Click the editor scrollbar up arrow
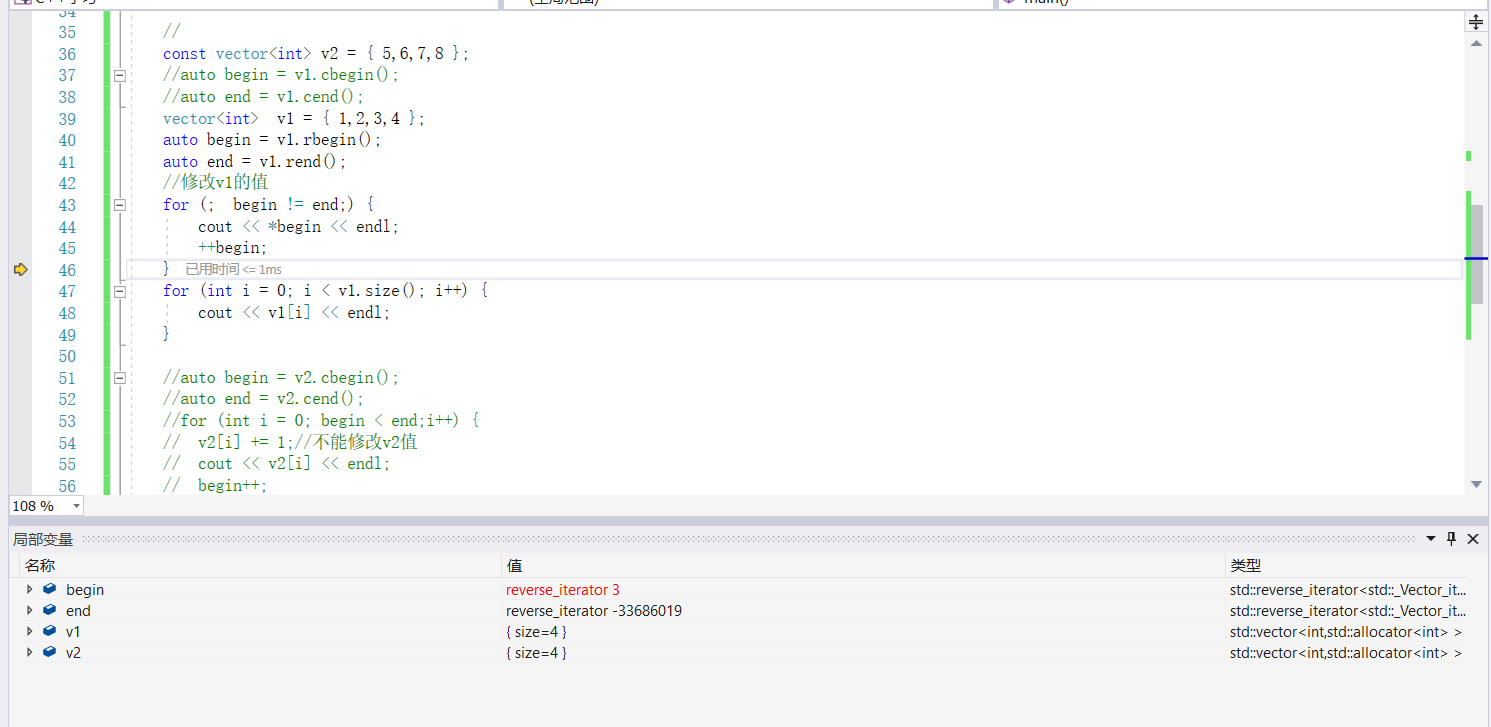The height and width of the screenshot is (727, 1491). tap(1476, 43)
